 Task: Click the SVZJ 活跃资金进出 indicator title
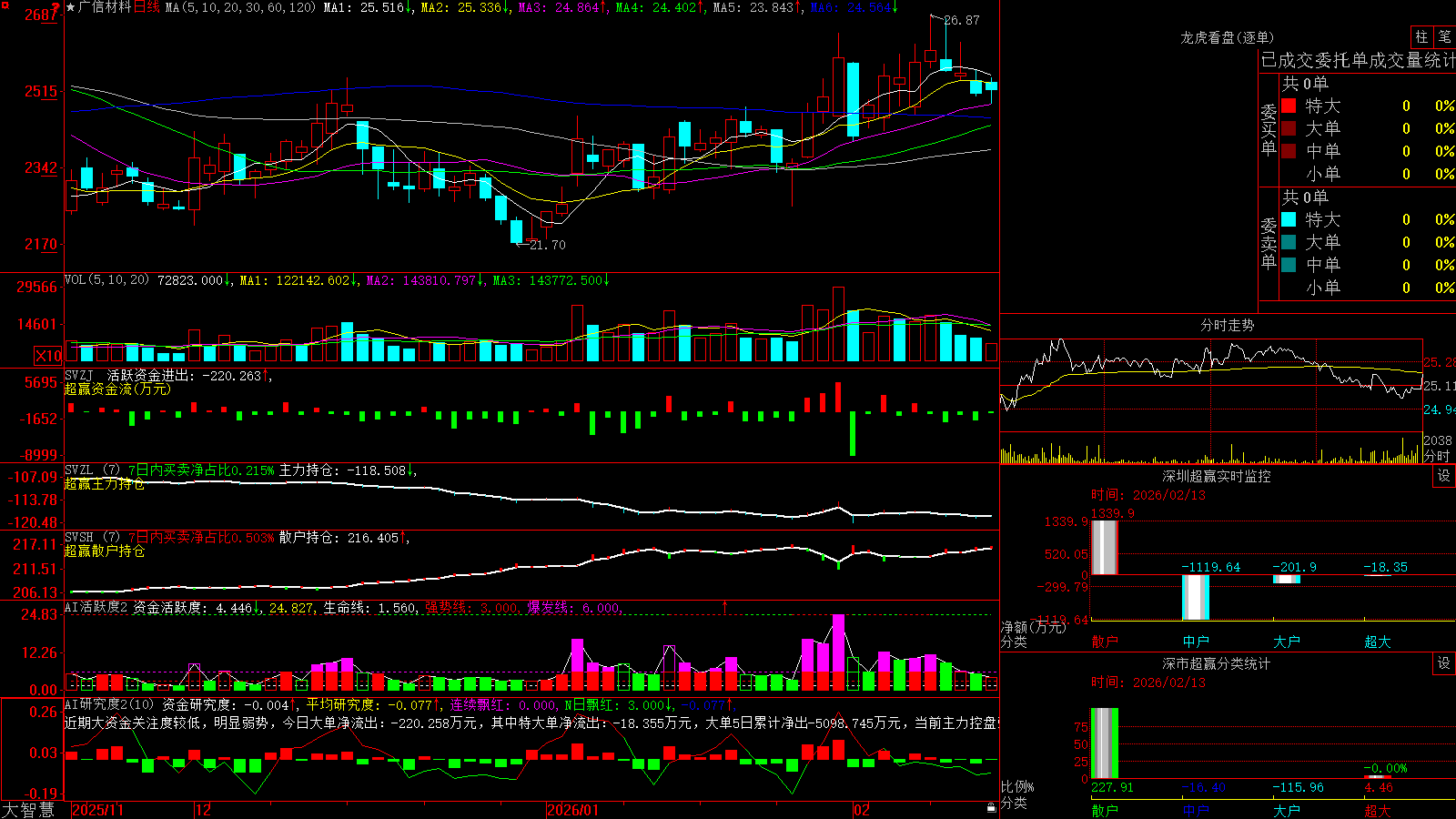168,375
